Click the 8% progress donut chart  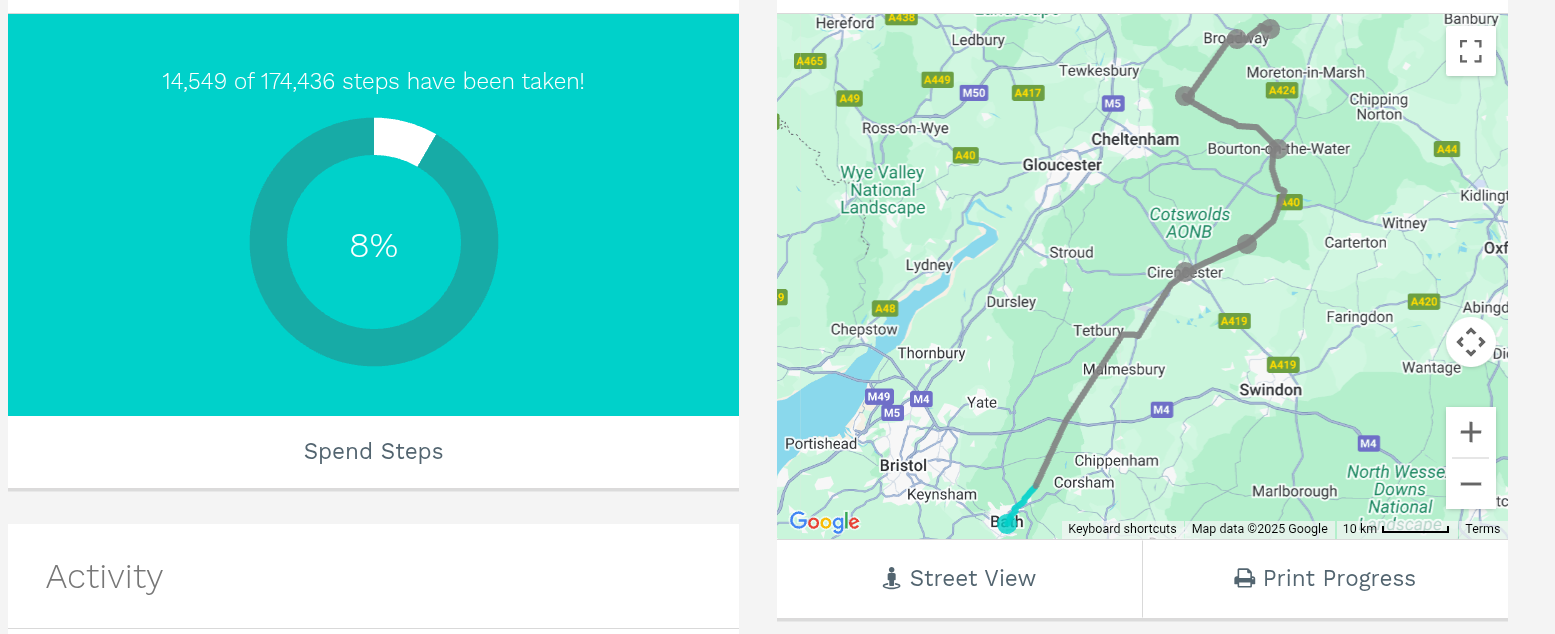pos(373,242)
